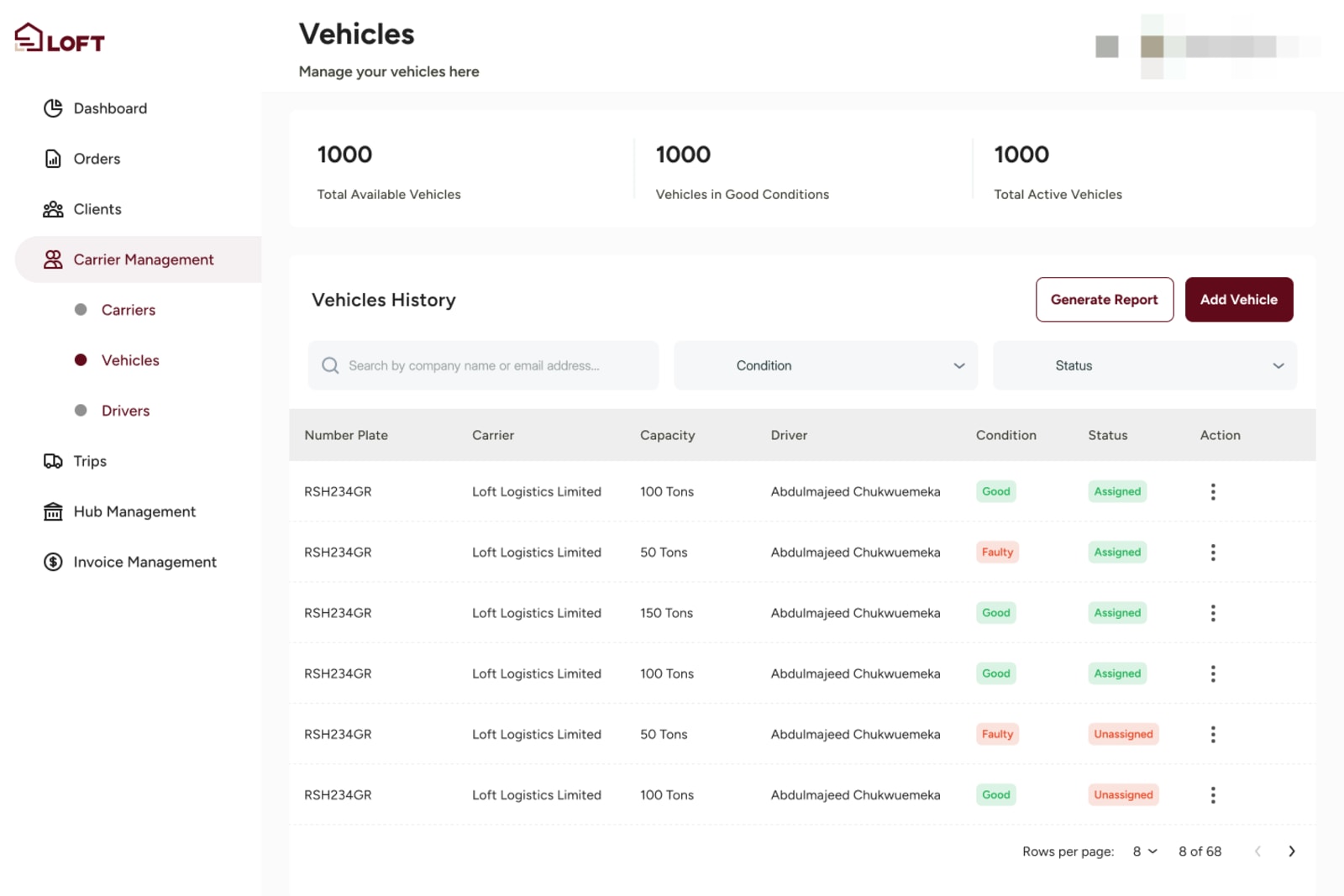Click the "Vehicles History" heading
This screenshot has width=1344, height=896.
click(x=384, y=300)
